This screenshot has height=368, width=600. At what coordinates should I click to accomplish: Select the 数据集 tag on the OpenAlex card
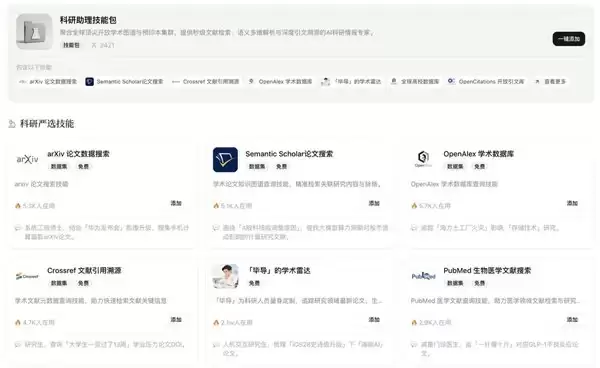coord(455,166)
